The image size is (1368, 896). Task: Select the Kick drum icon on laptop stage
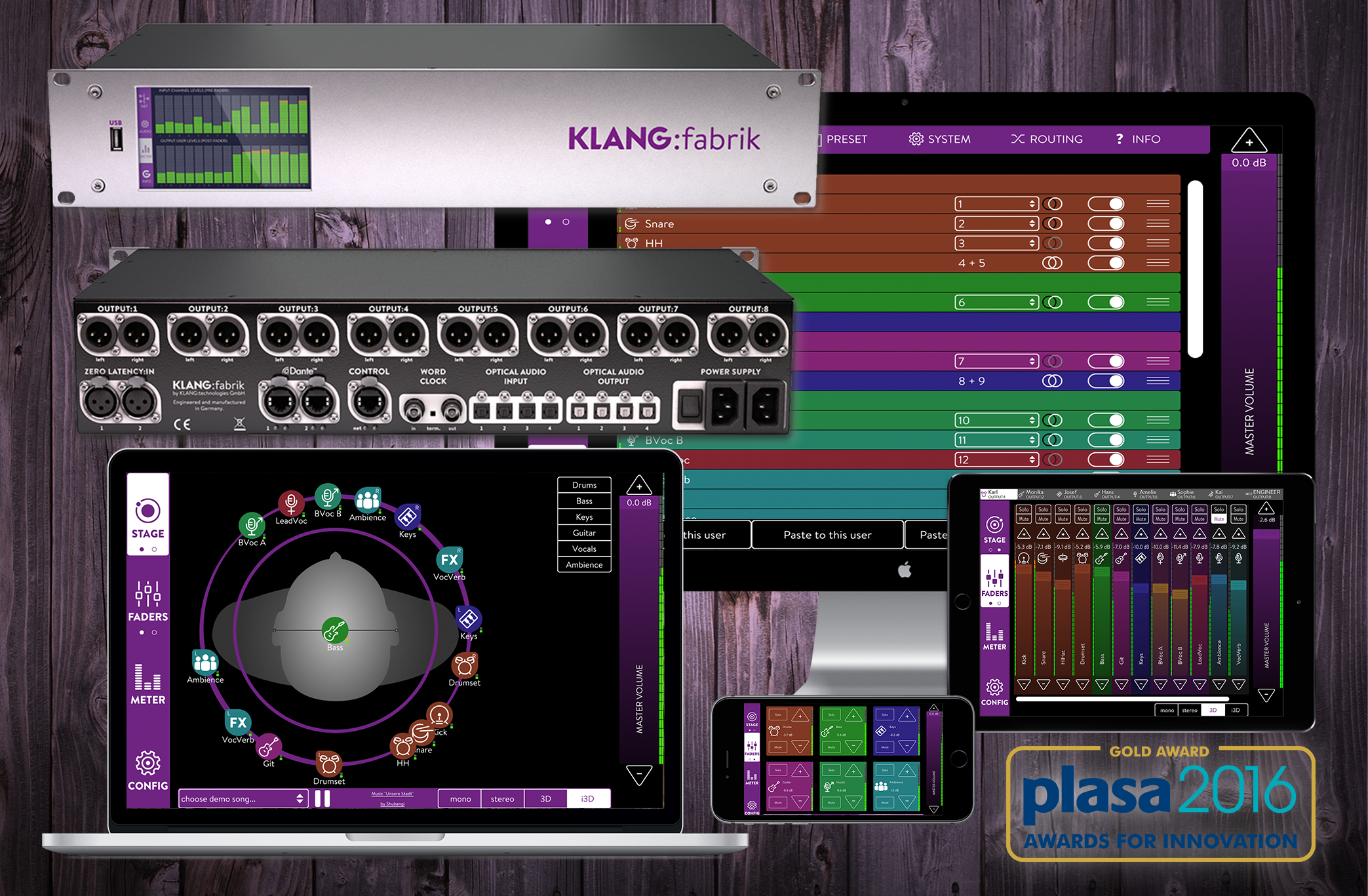click(439, 714)
